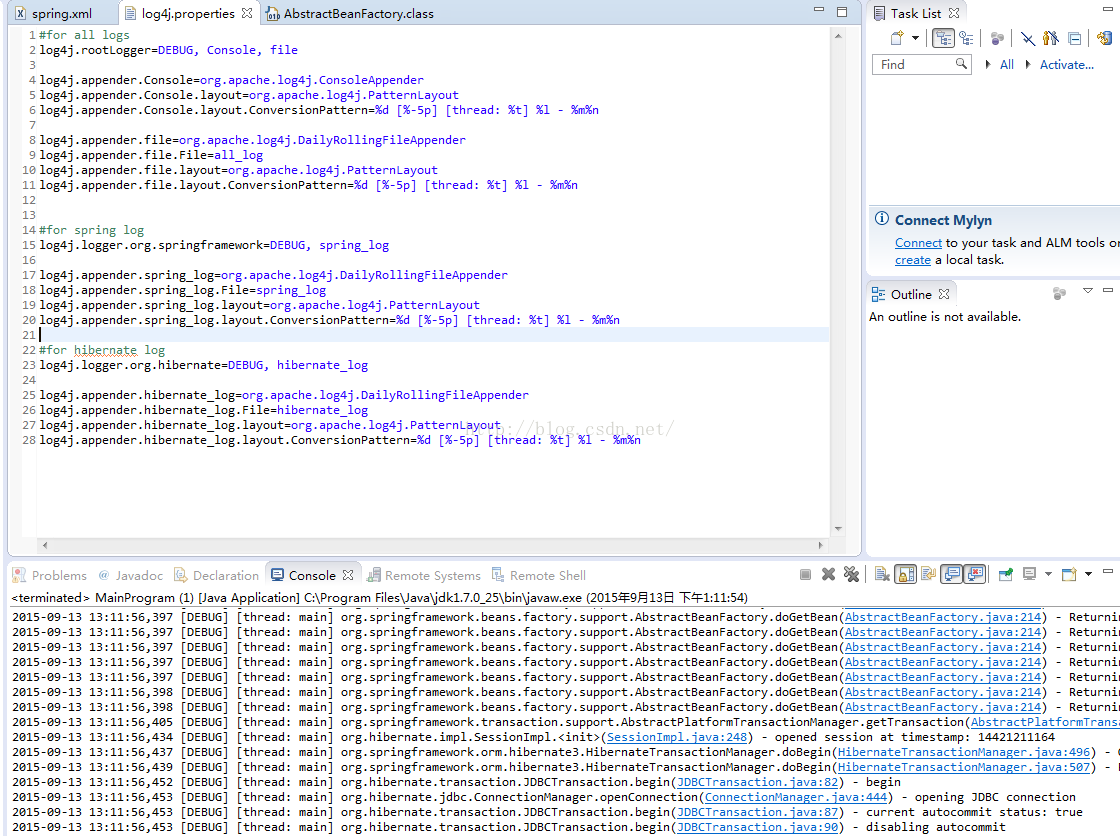Click the SessionImpl.java:248 link in Console
This screenshot has height=836, width=1120.
pyautogui.click(x=678, y=737)
